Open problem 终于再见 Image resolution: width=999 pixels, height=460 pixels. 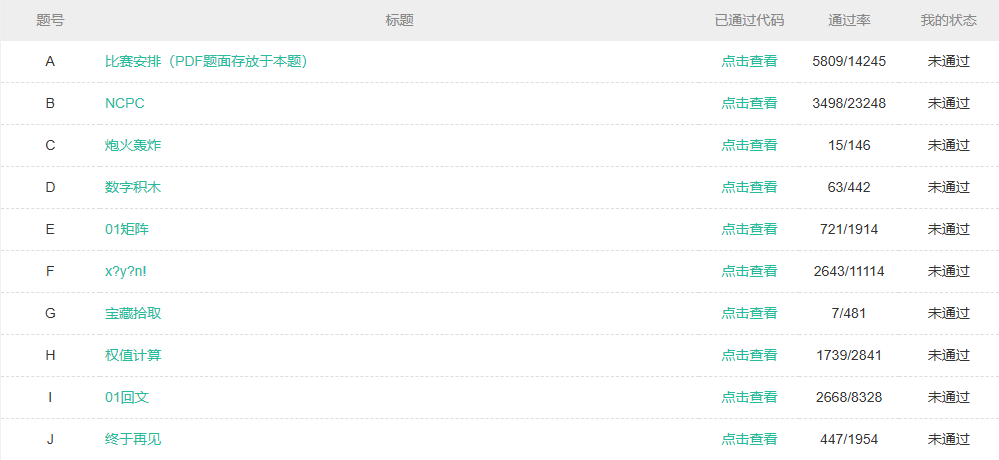[133, 439]
